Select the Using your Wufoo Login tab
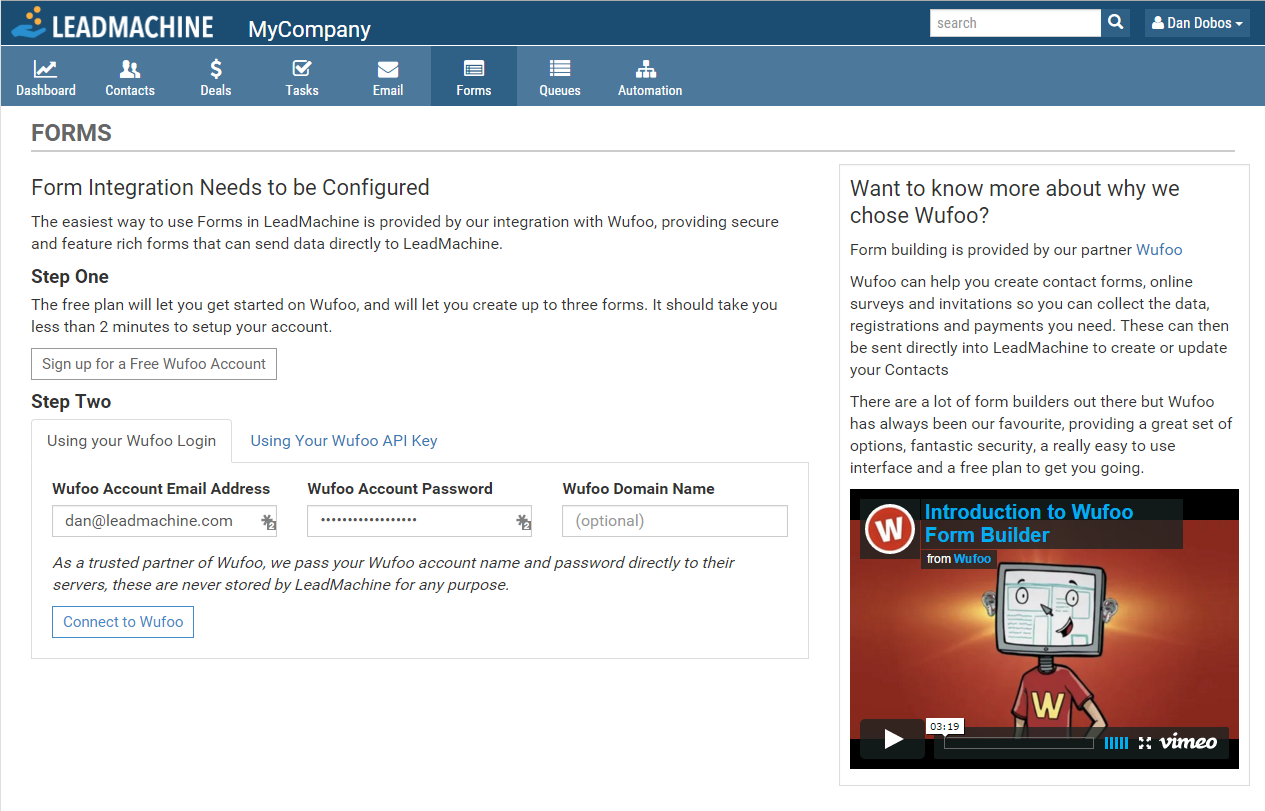This screenshot has height=811, width=1265. pos(132,441)
